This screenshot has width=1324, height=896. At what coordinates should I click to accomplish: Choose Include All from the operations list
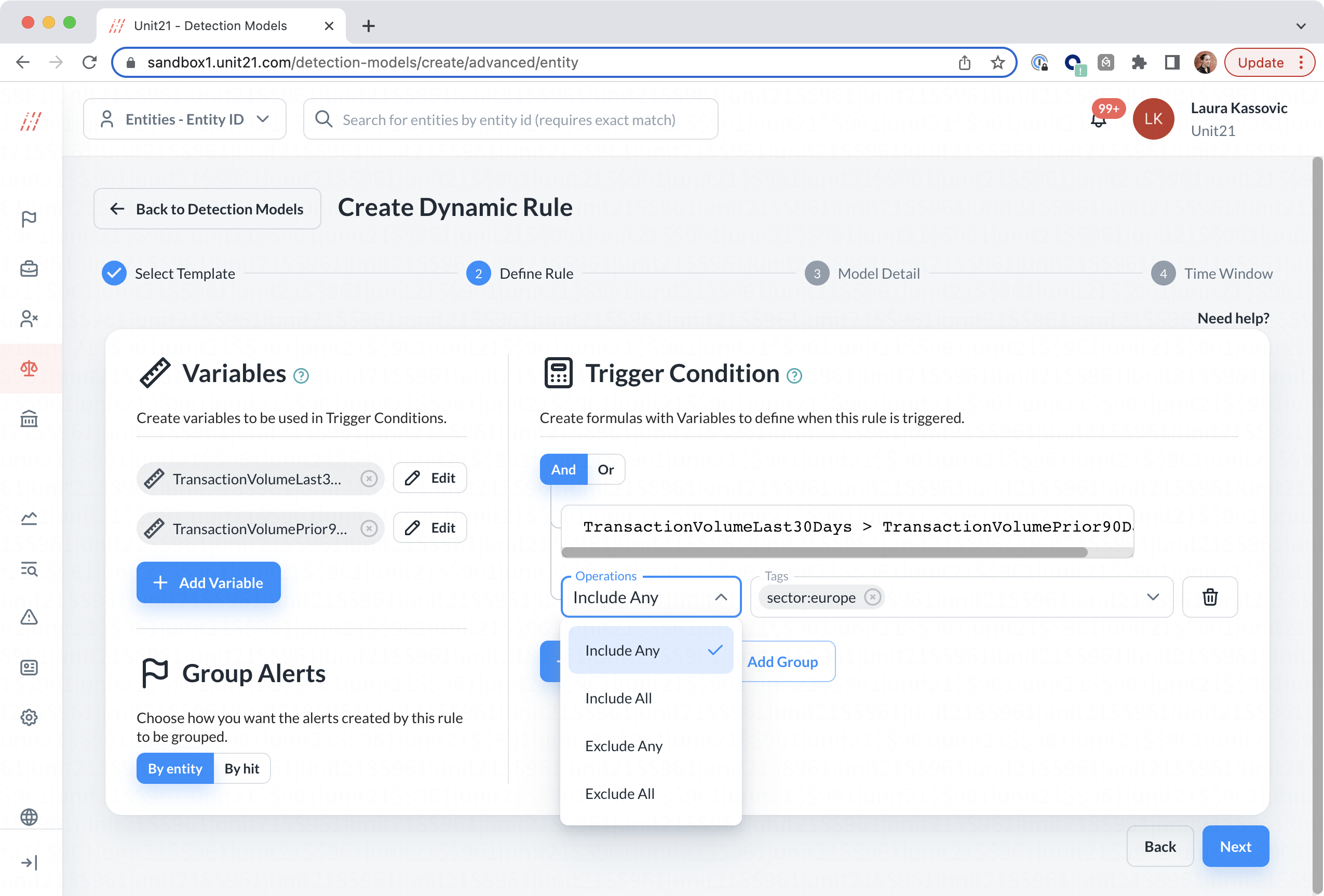click(618, 698)
